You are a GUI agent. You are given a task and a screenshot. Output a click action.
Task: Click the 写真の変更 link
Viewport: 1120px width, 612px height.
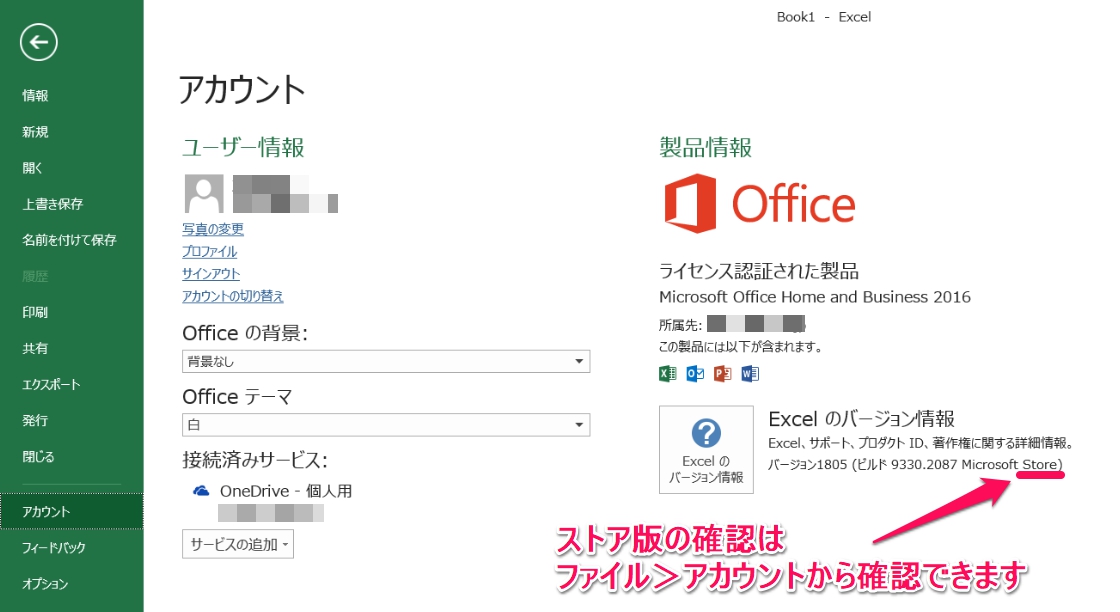pos(213,229)
